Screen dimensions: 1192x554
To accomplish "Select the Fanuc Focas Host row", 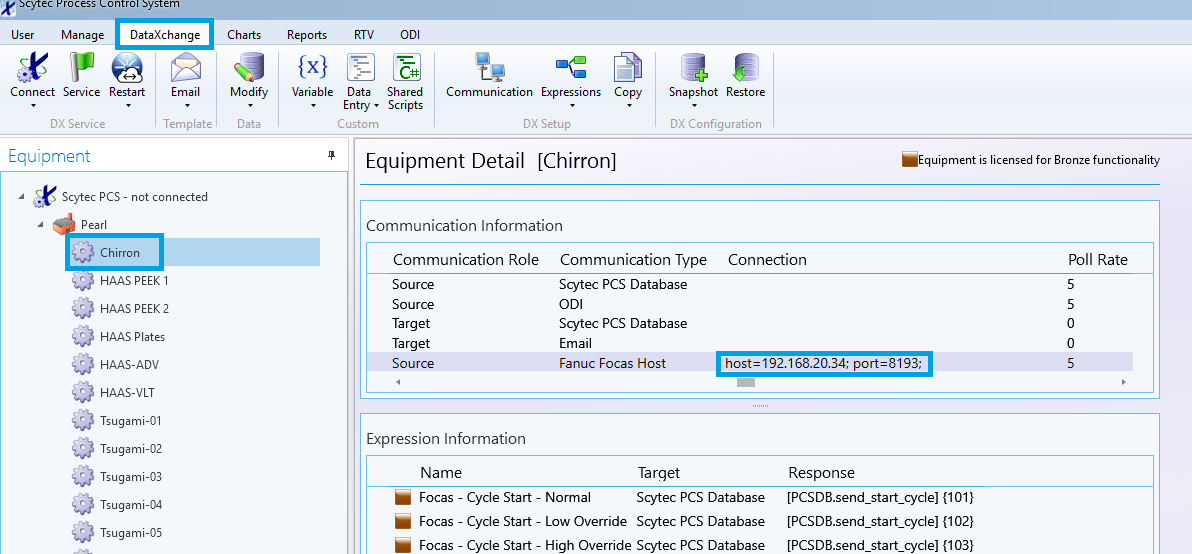I will pyautogui.click(x=751, y=363).
